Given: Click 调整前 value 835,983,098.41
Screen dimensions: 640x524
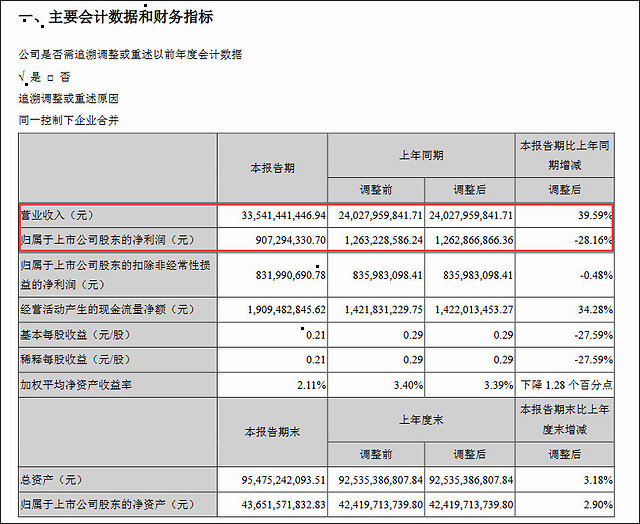Looking at the screenshot, I should [x=387, y=275].
